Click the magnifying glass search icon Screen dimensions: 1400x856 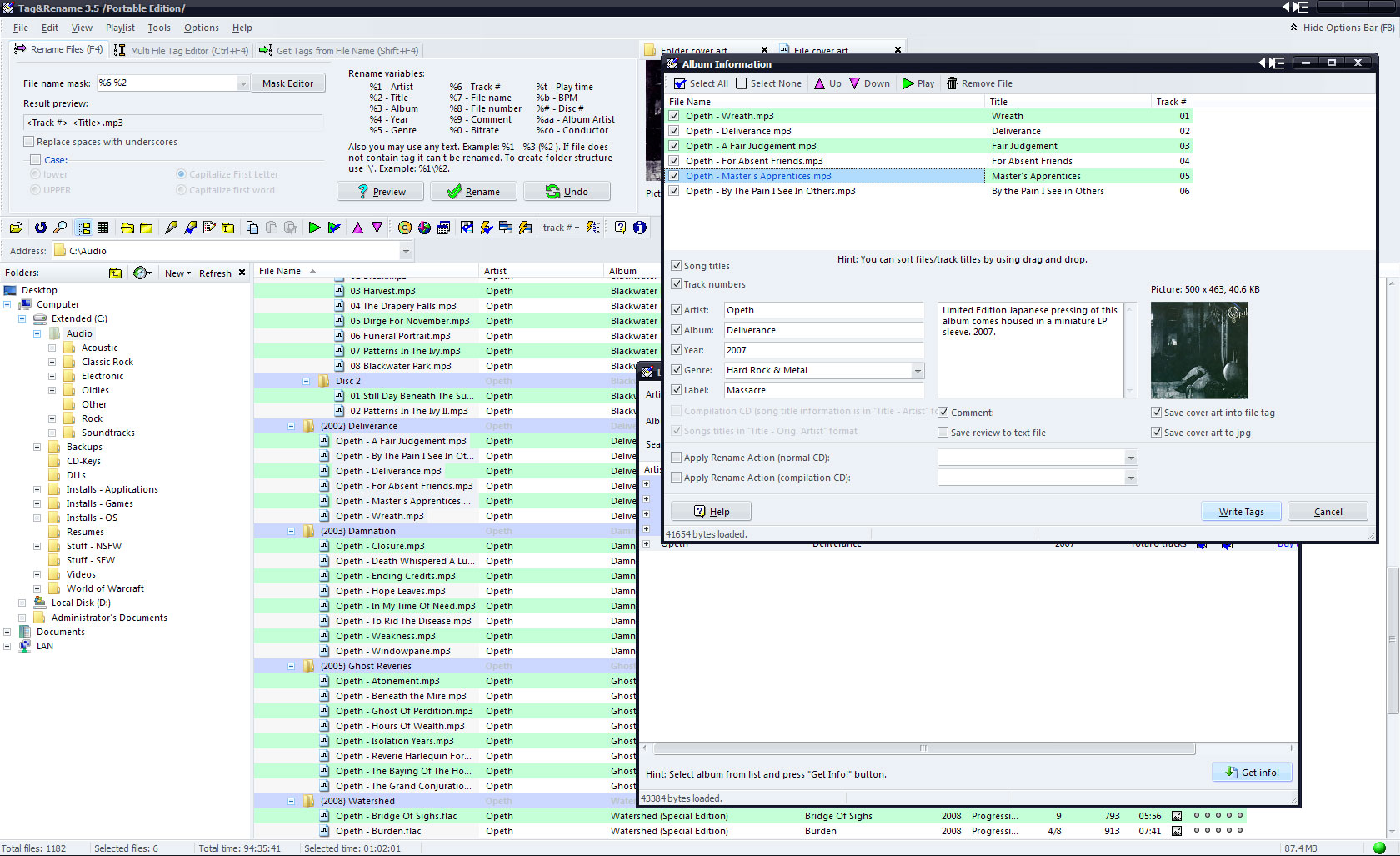tap(60, 228)
